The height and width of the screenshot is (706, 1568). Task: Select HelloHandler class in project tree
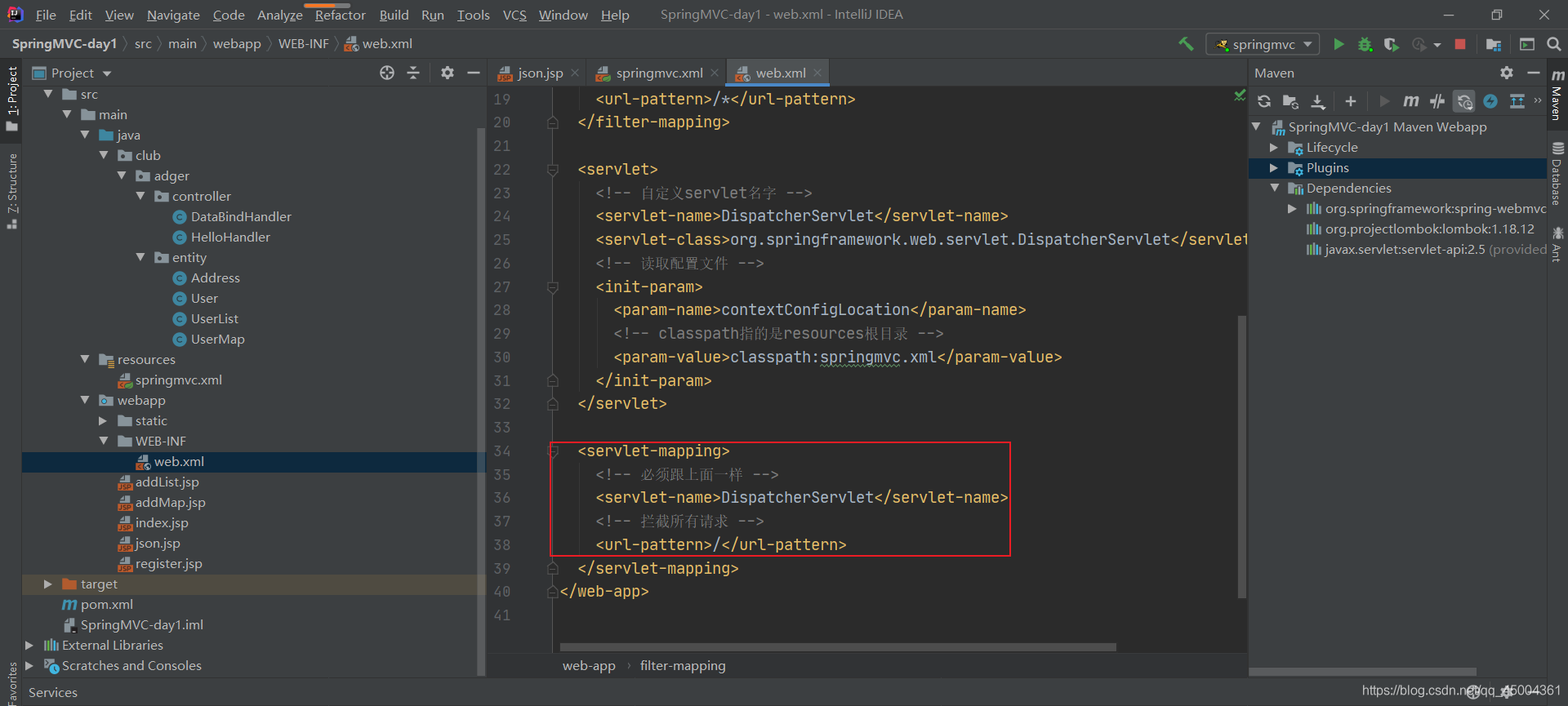point(230,237)
